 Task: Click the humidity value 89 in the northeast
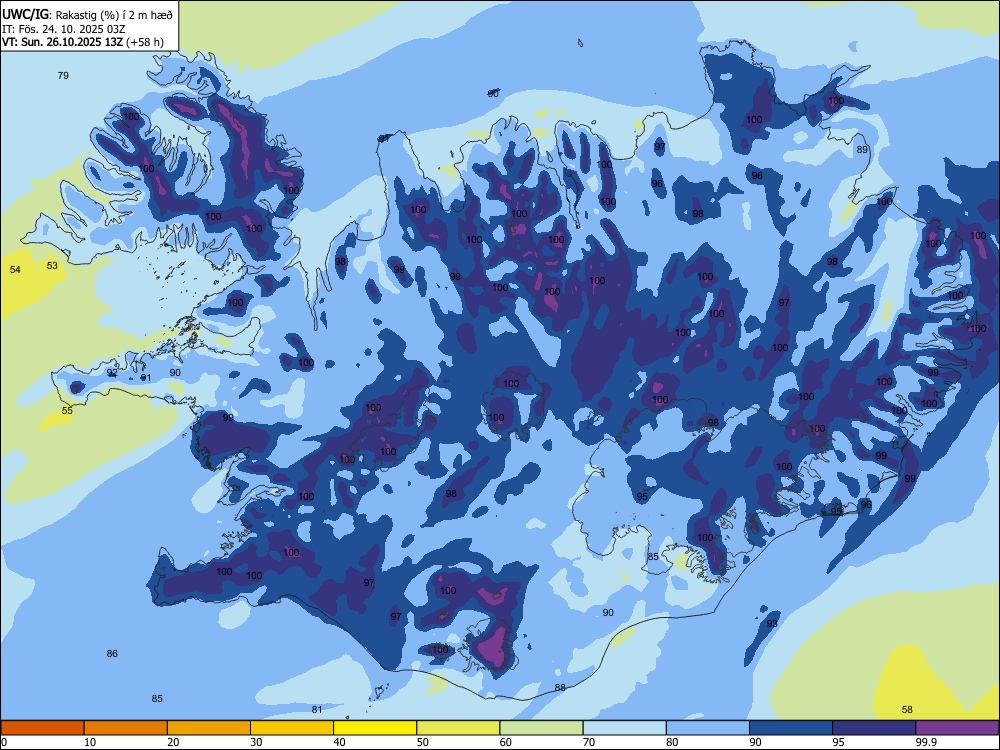point(862,149)
